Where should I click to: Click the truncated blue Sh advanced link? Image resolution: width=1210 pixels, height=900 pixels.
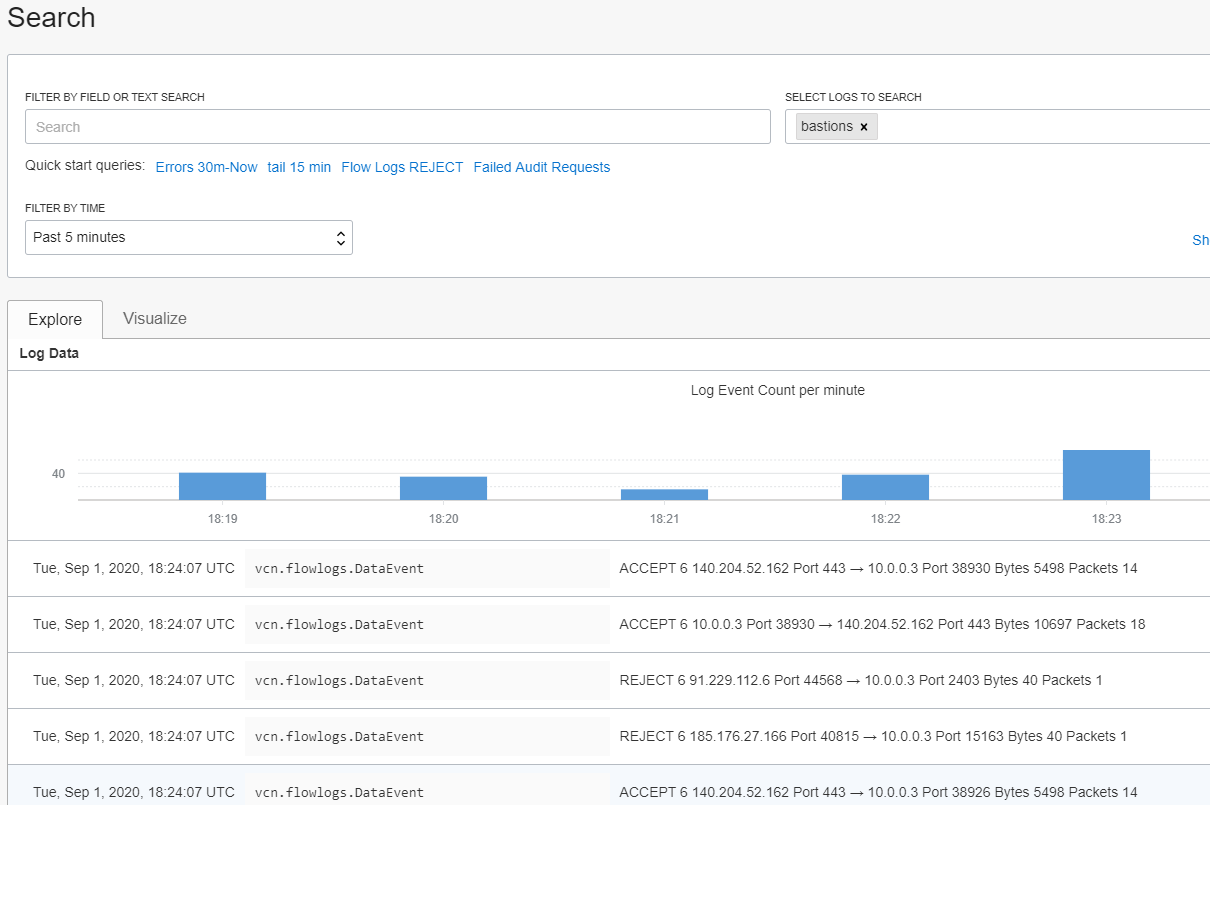click(1200, 240)
